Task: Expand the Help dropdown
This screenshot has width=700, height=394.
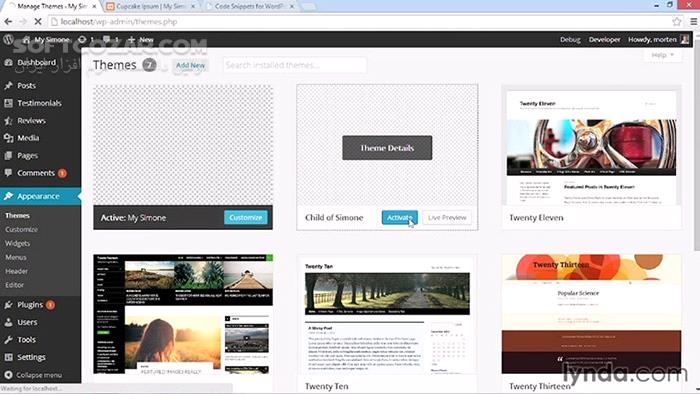Action: click(x=662, y=55)
